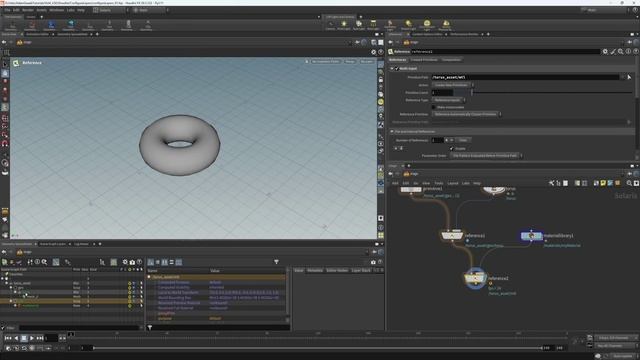Viewport: 640px width, 360px height.
Task: Click the scene graph details filter funnel icon
Action: click(276, 262)
